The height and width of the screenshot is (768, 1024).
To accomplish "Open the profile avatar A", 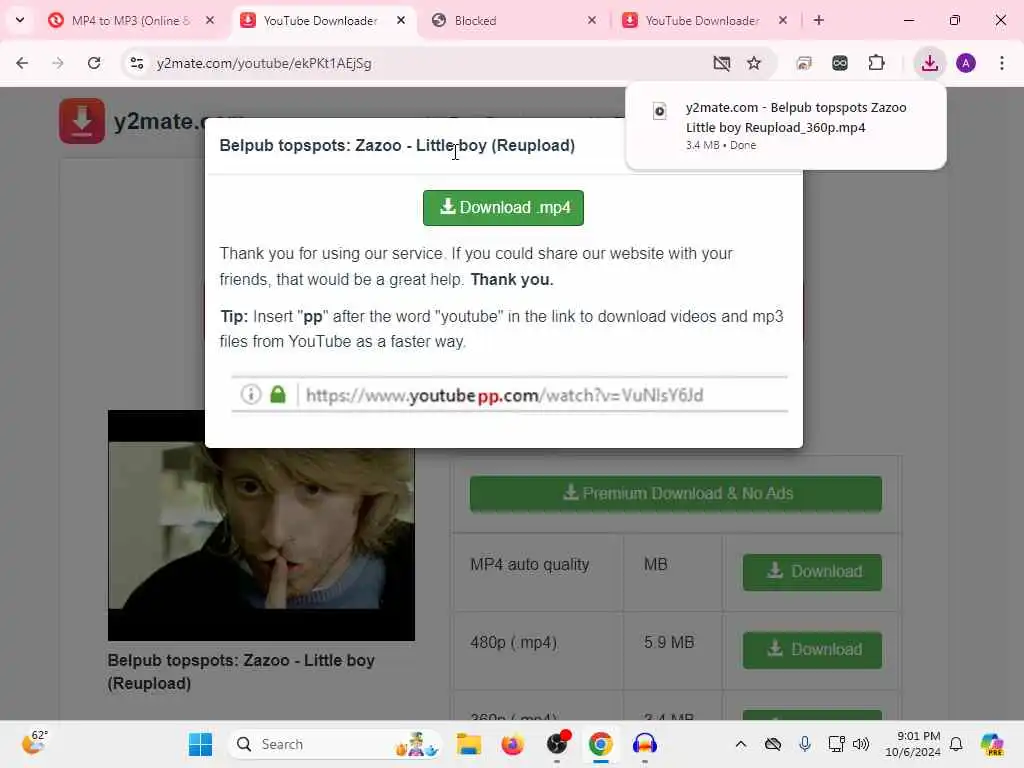I will click(966, 63).
